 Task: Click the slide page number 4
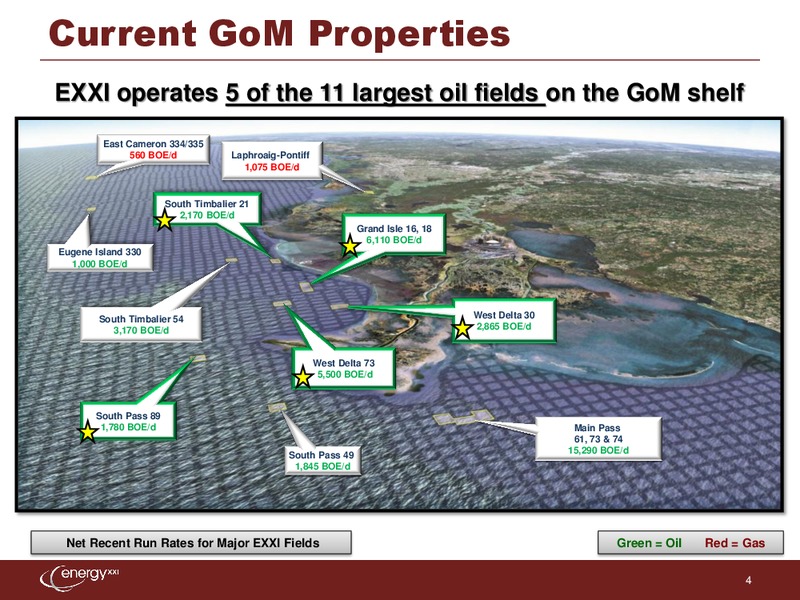point(748,580)
